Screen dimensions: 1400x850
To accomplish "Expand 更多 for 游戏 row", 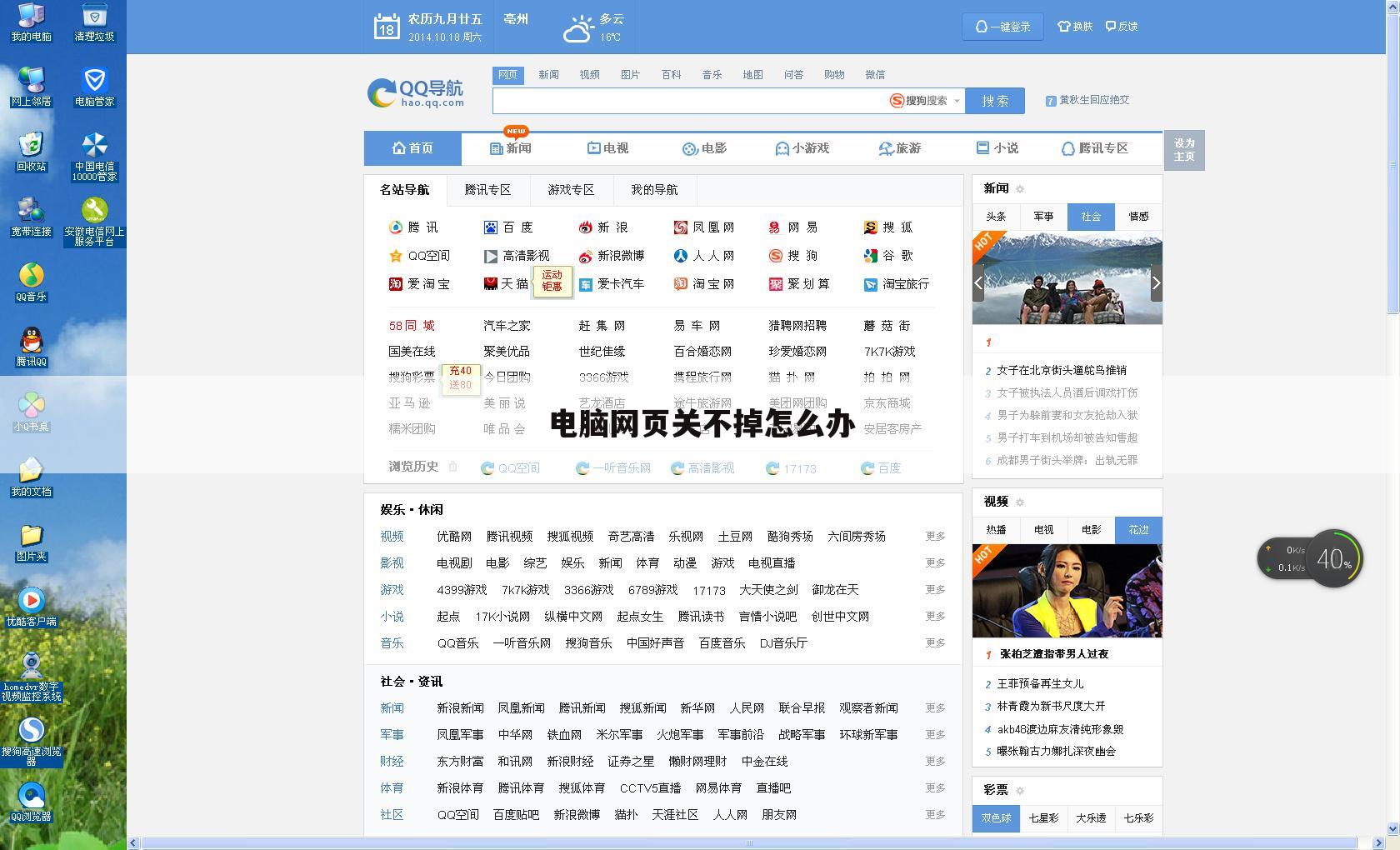I will pyautogui.click(x=935, y=590).
